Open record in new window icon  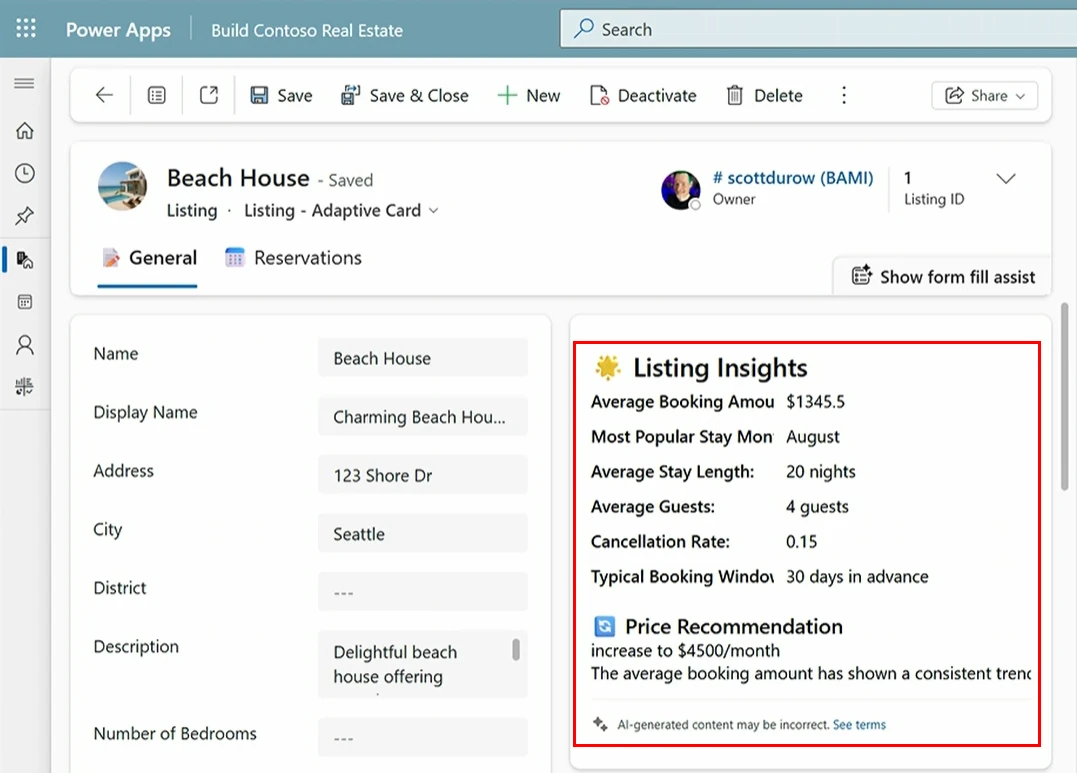(x=208, y=96)
